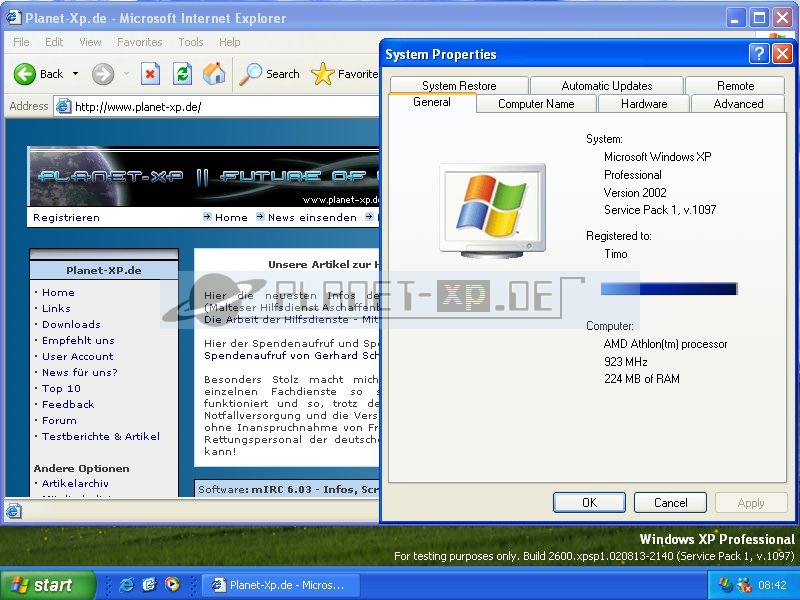Click the Back navigation icon
Image resolution: width=800 pixels, height=600 pixels.
coord(24,73)
